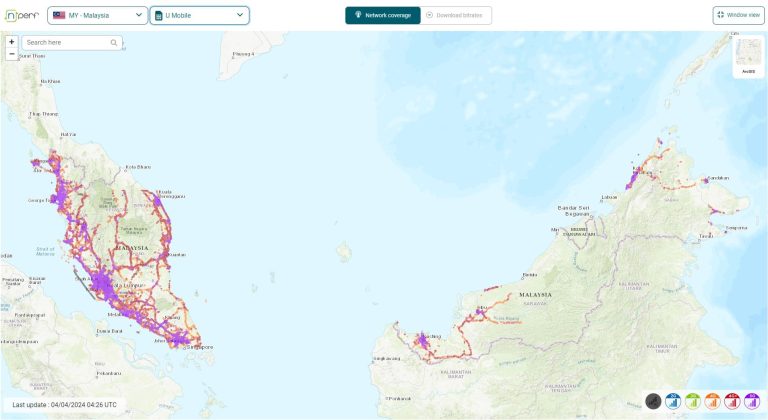768x420 pixels.
Task: Click the Window view button
Action: 738,15
